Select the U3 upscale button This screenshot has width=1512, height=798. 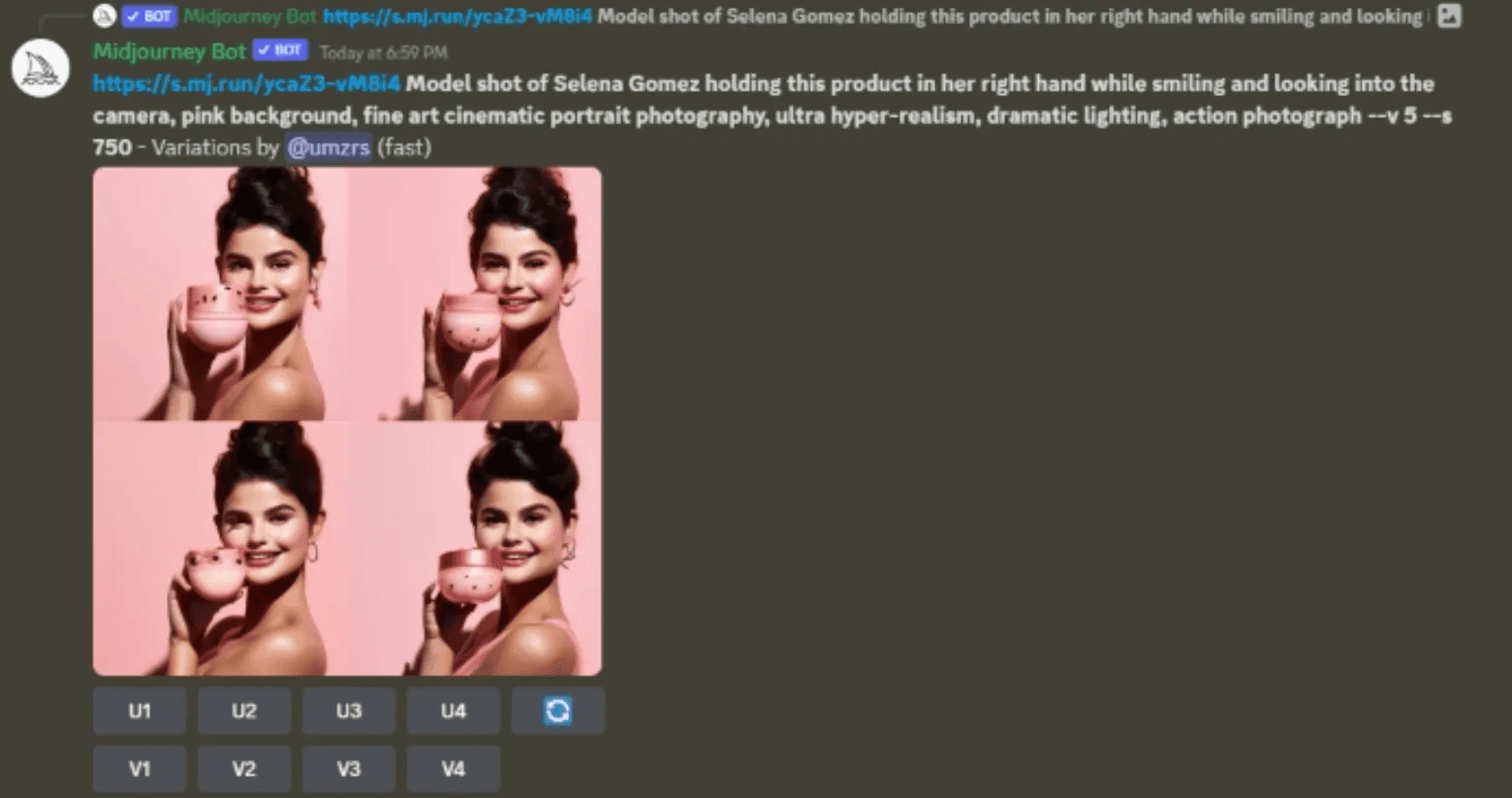[x=349, y=711]
